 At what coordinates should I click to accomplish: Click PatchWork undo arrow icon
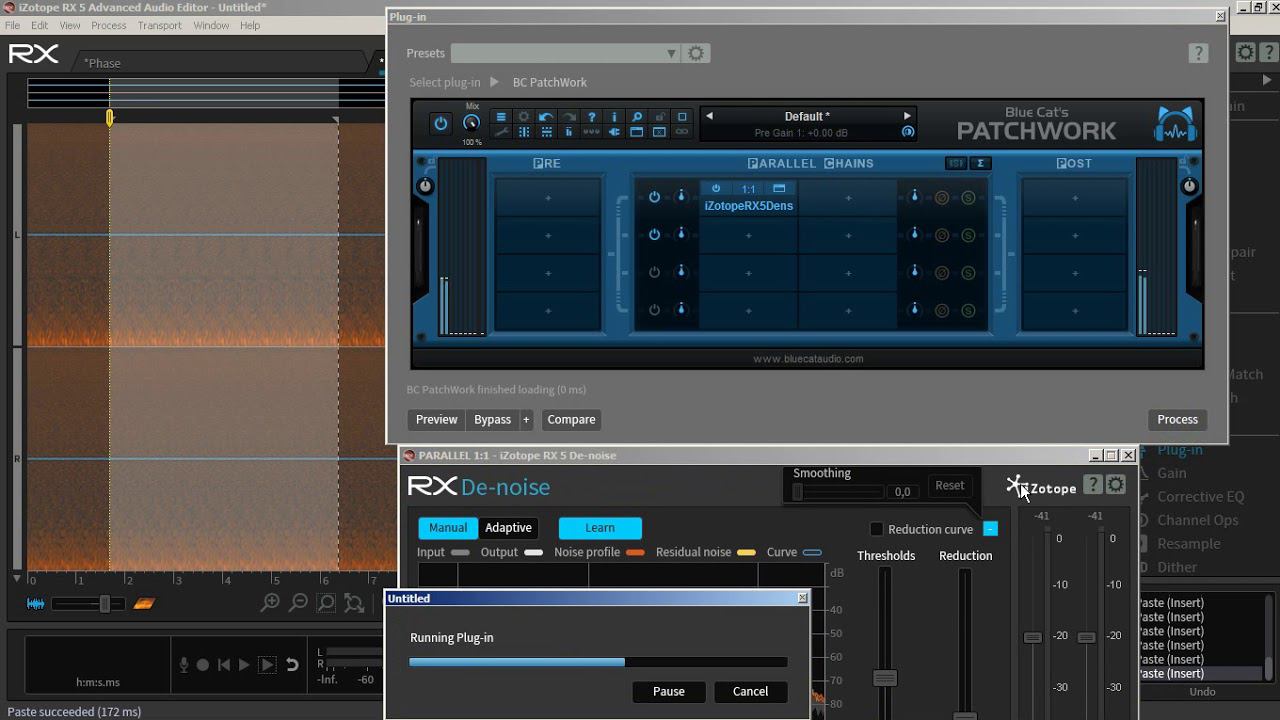point(546,117)
